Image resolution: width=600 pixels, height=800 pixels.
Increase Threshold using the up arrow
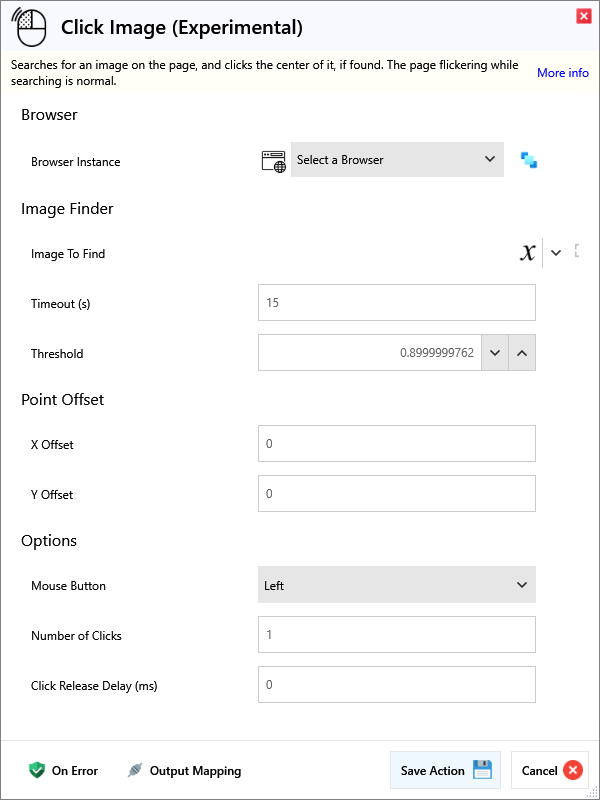(x=522, y=353)
